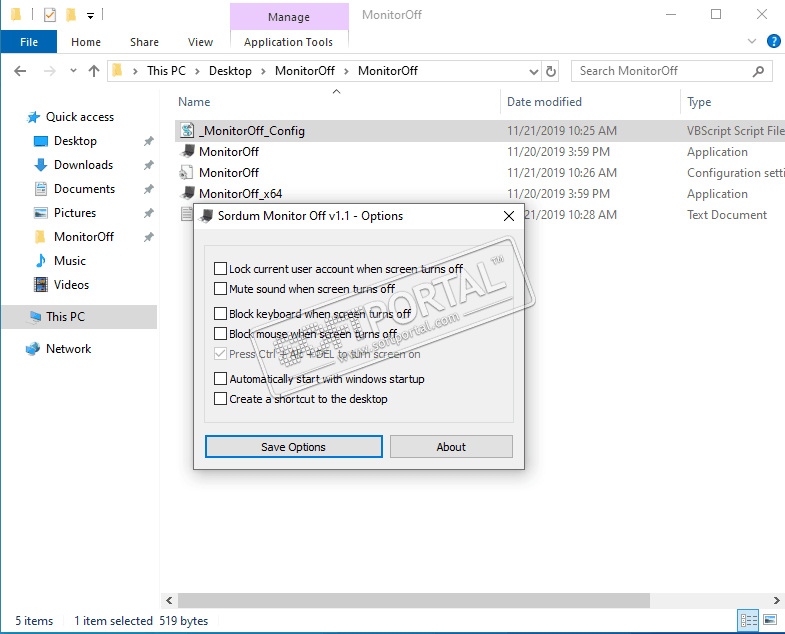The image size is (785, 634).
Task: Open recent locations dropdown arrow
Action: coord(74,71)
